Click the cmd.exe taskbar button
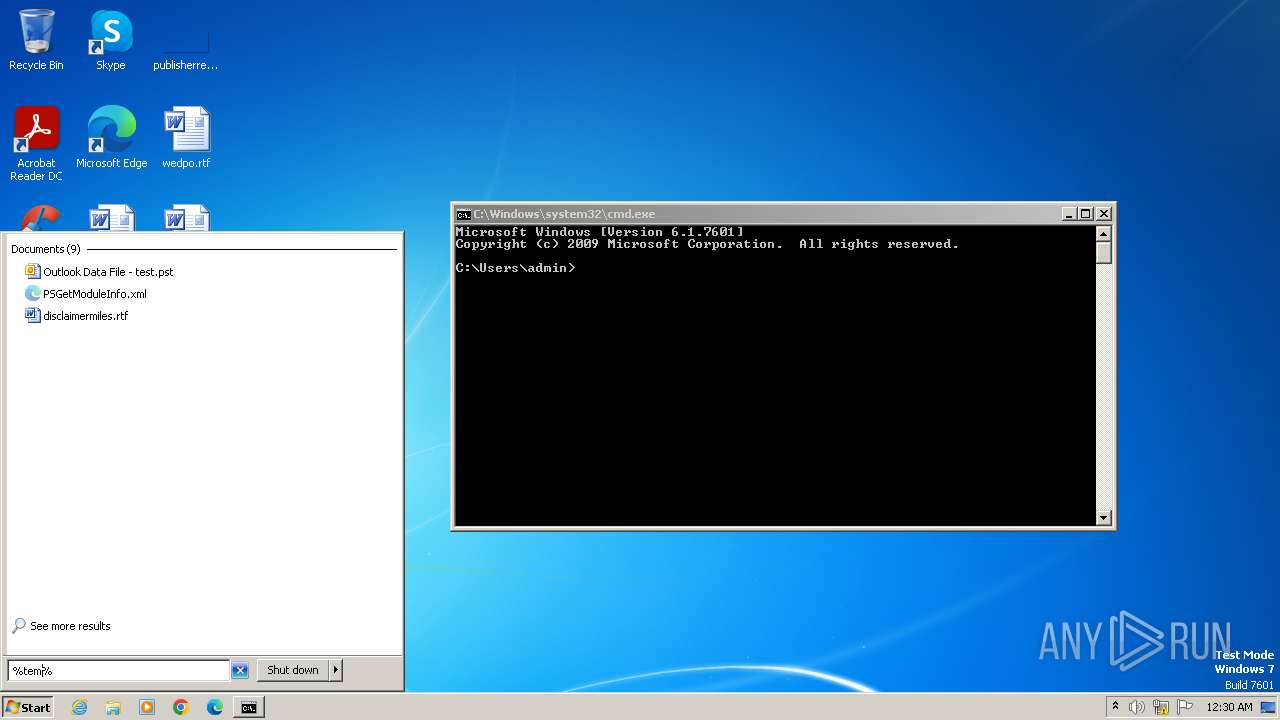The image size is (1280, 720). 249,707
